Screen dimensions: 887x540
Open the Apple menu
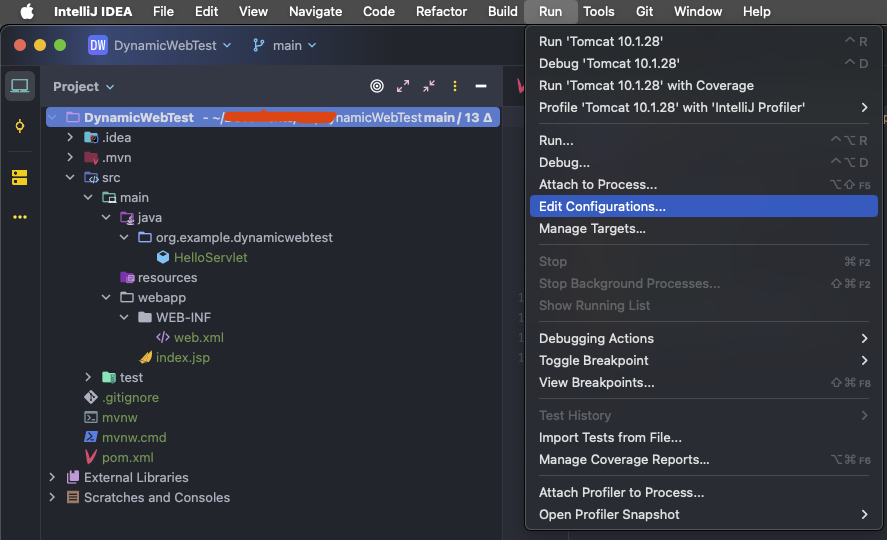coord(27,11)
